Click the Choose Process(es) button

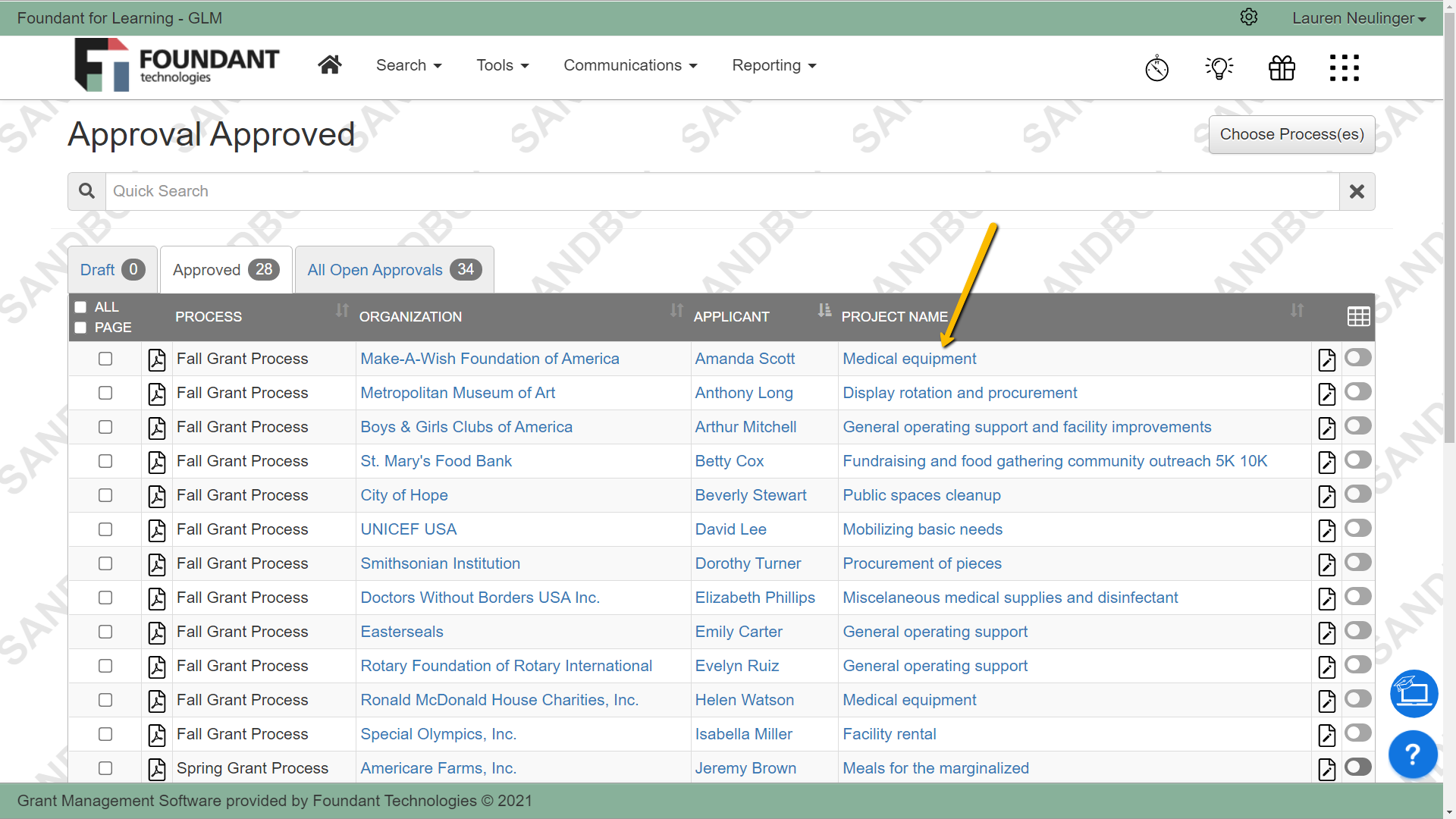[1291, 134]
